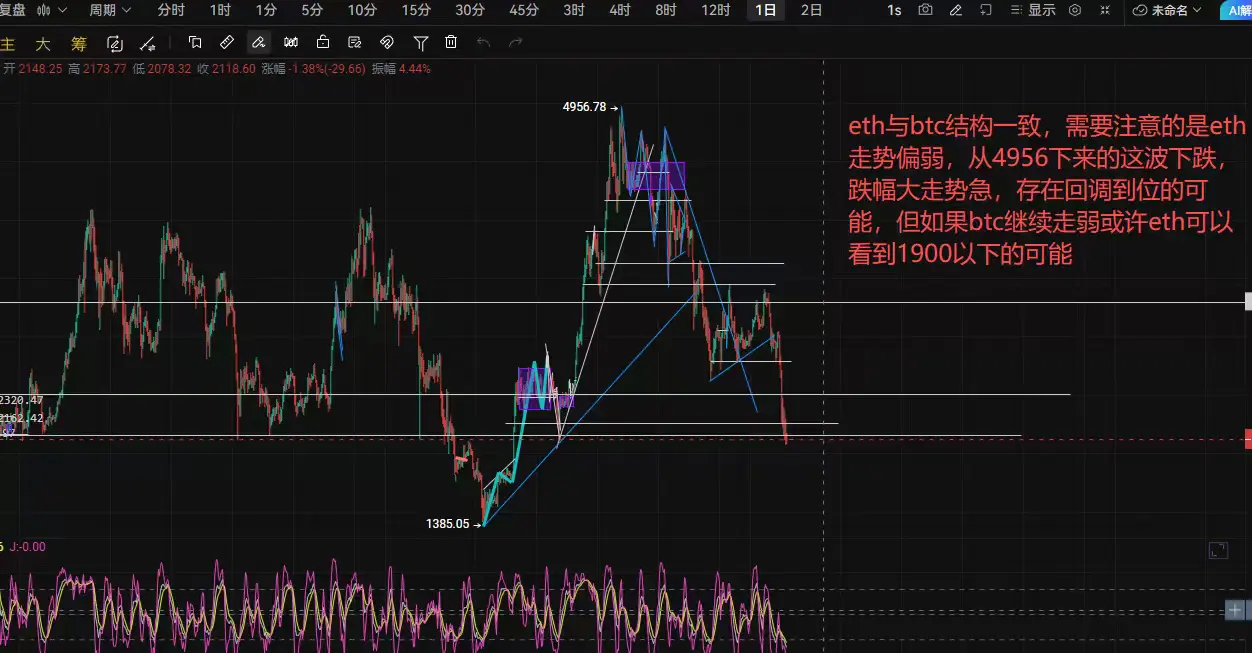Select the 1时 timeframe

[x=220, y=10]
